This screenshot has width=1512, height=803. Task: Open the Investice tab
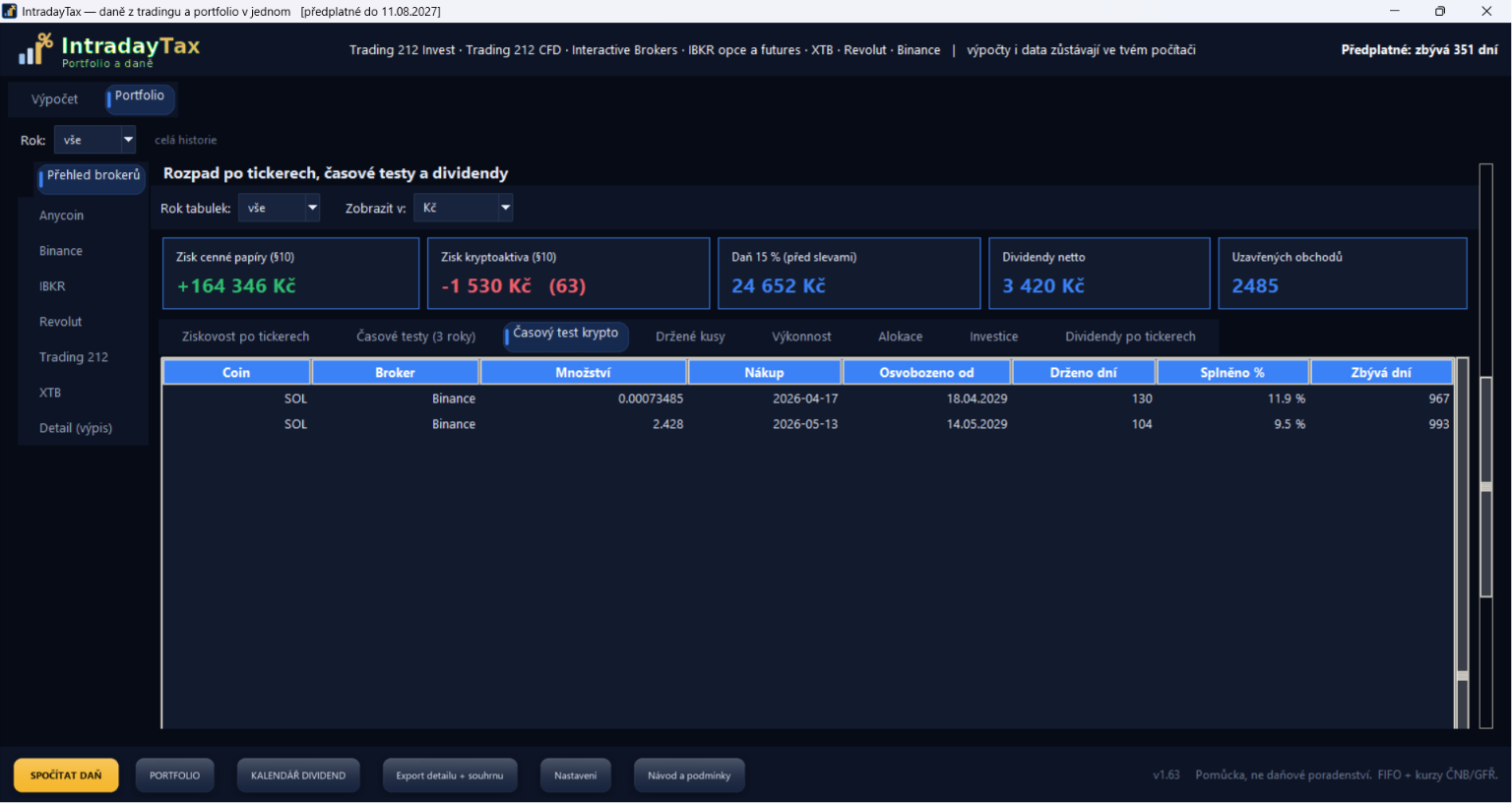pyautogui.click(x=993, y=337)
